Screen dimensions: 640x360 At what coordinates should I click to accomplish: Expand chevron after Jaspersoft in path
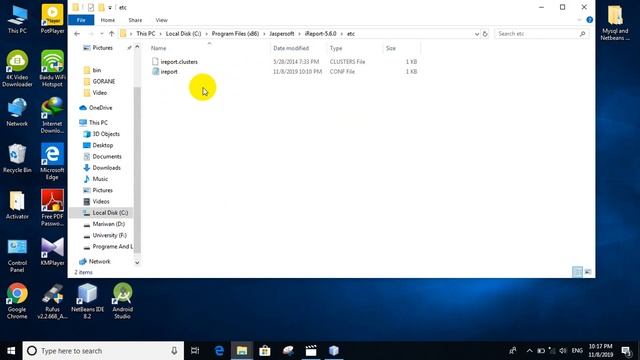(299, 34)
